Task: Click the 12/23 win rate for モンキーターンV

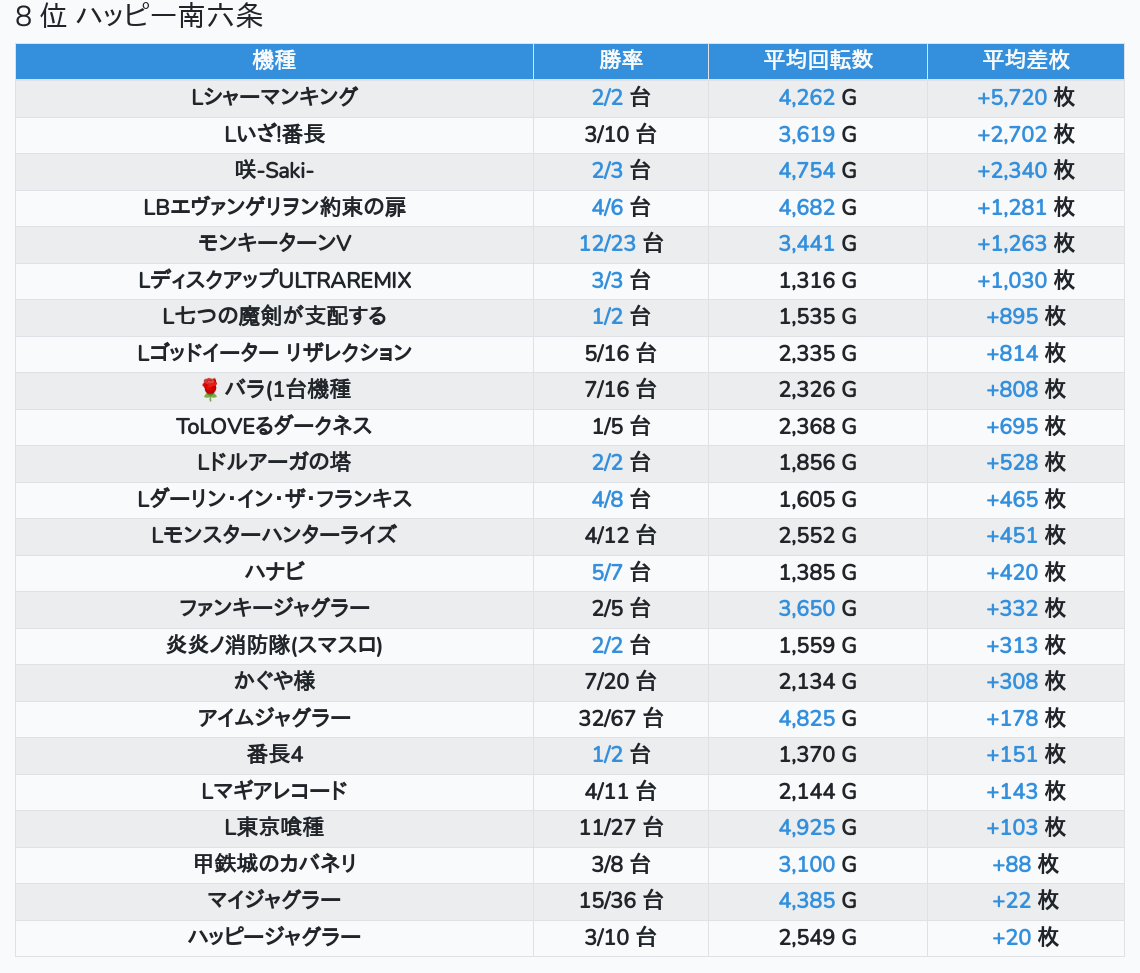Action: pyautogui.click(x=607, y=243)
